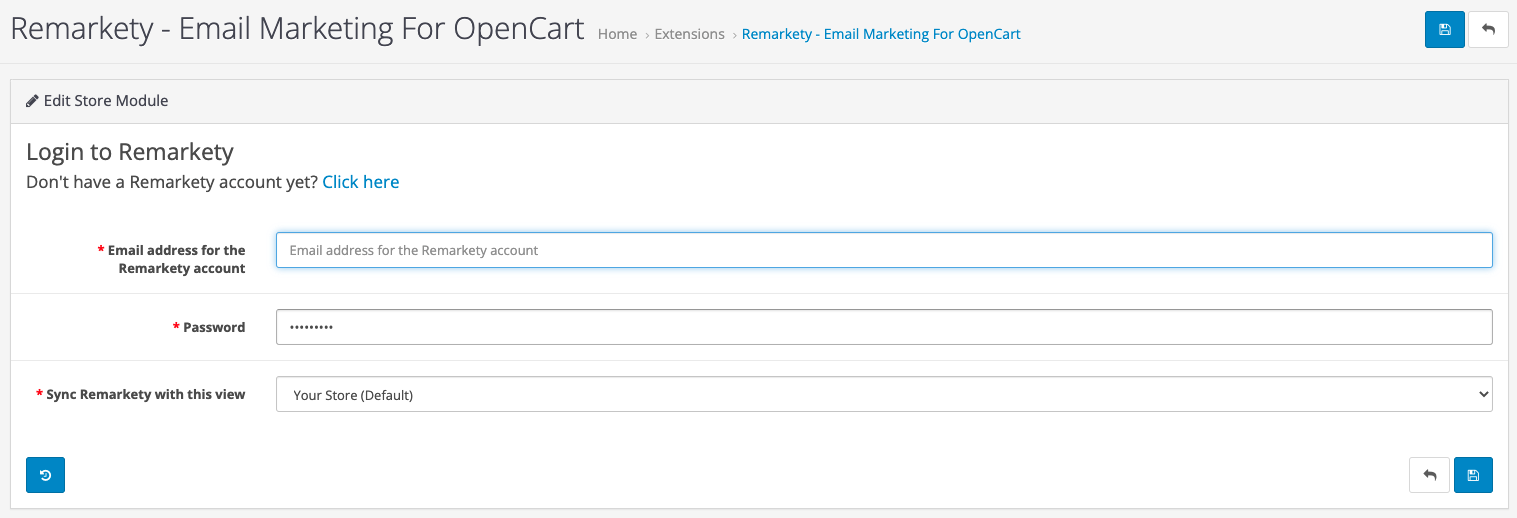Open the 'Your Store (Default)' dropdown
1517x518 pixels.
point(884,394)
